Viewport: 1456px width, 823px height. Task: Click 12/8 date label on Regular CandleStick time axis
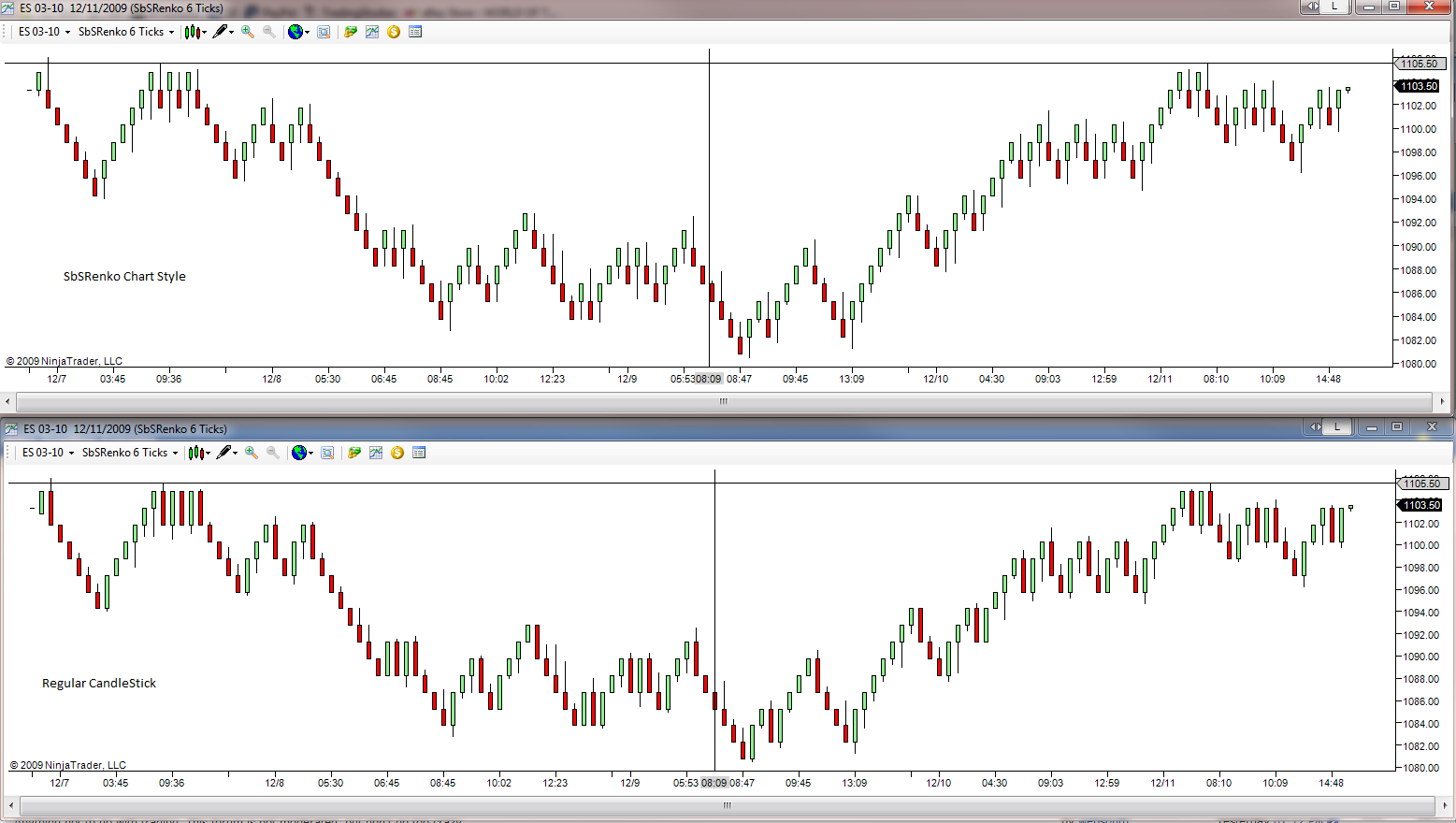click(x=274, y=783)
